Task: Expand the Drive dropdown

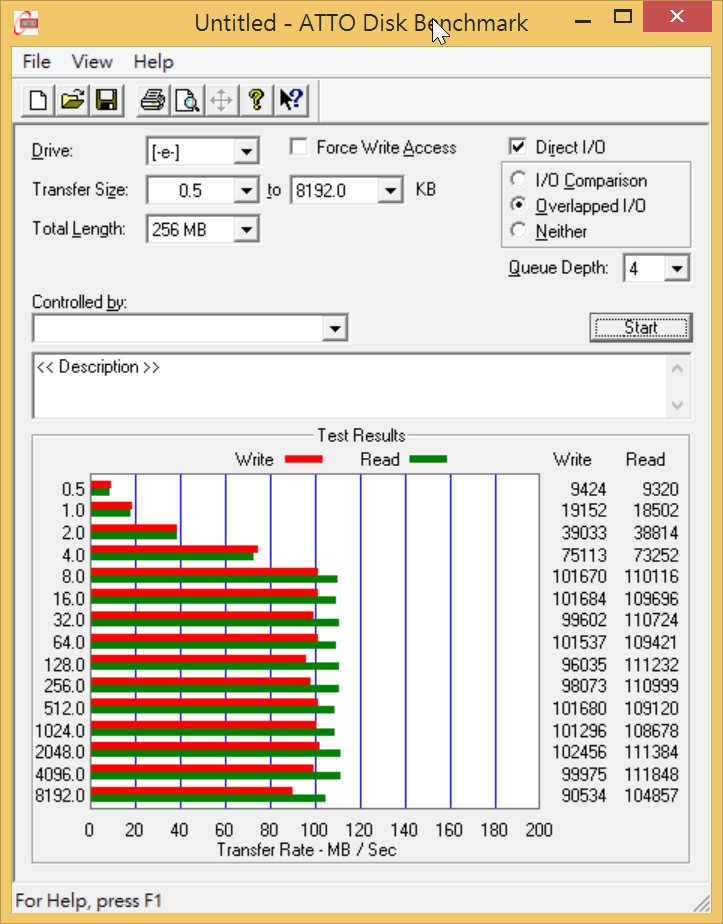Action: [x=246, y=152]
